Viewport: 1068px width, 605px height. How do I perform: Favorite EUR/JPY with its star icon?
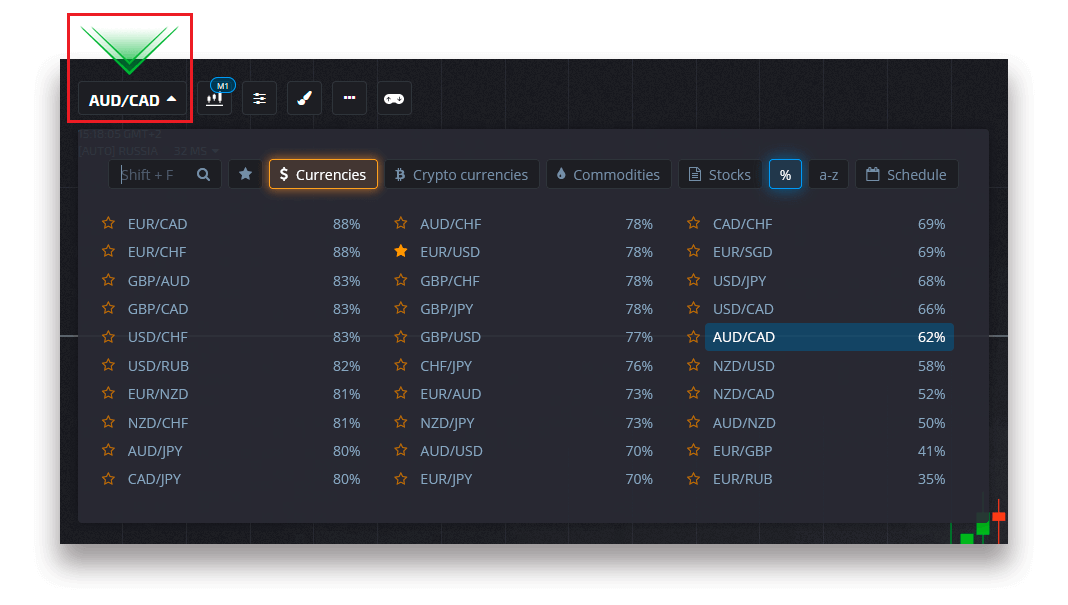coord(400,479)
